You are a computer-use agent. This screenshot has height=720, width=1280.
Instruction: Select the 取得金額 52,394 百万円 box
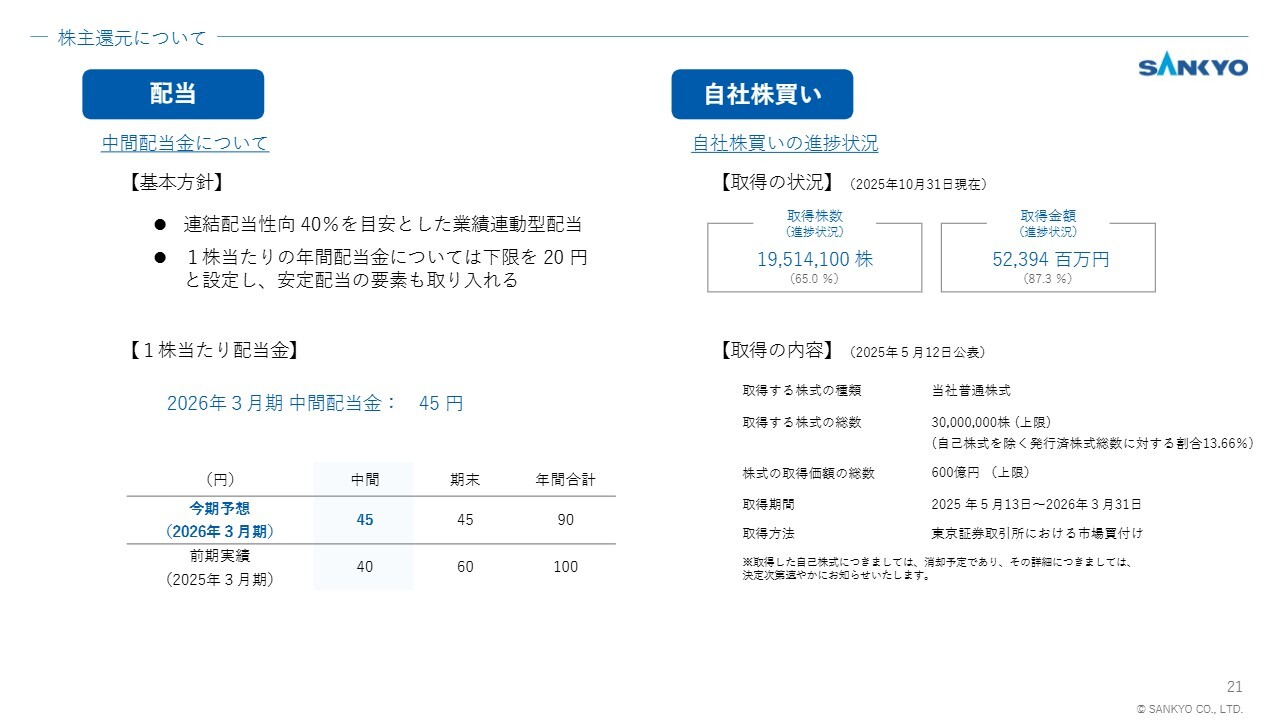(1048, 258)
